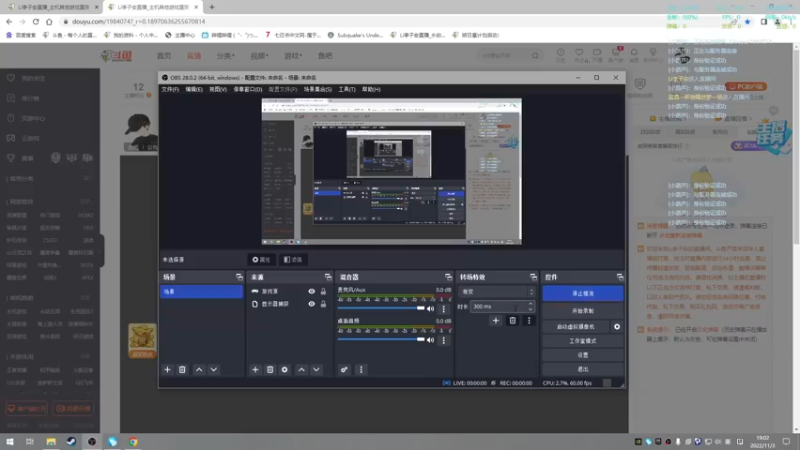Open the 文件(F) menu in OBS

170,89
